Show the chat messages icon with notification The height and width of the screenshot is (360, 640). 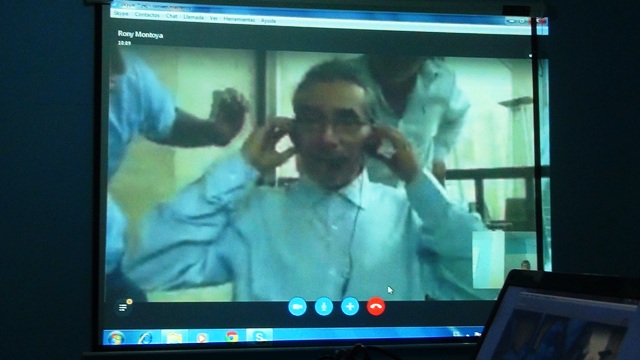124,306
